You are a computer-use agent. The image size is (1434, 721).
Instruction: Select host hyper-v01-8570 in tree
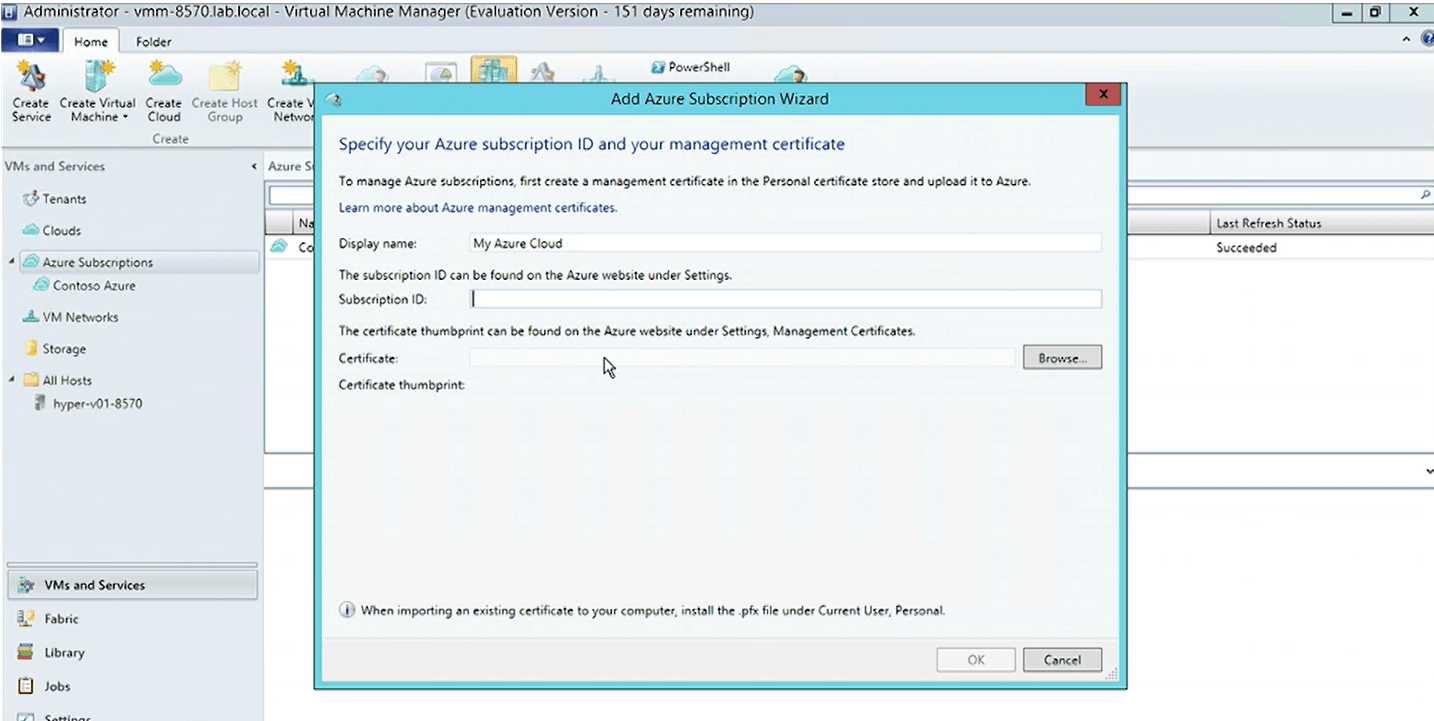pos(97,404)
